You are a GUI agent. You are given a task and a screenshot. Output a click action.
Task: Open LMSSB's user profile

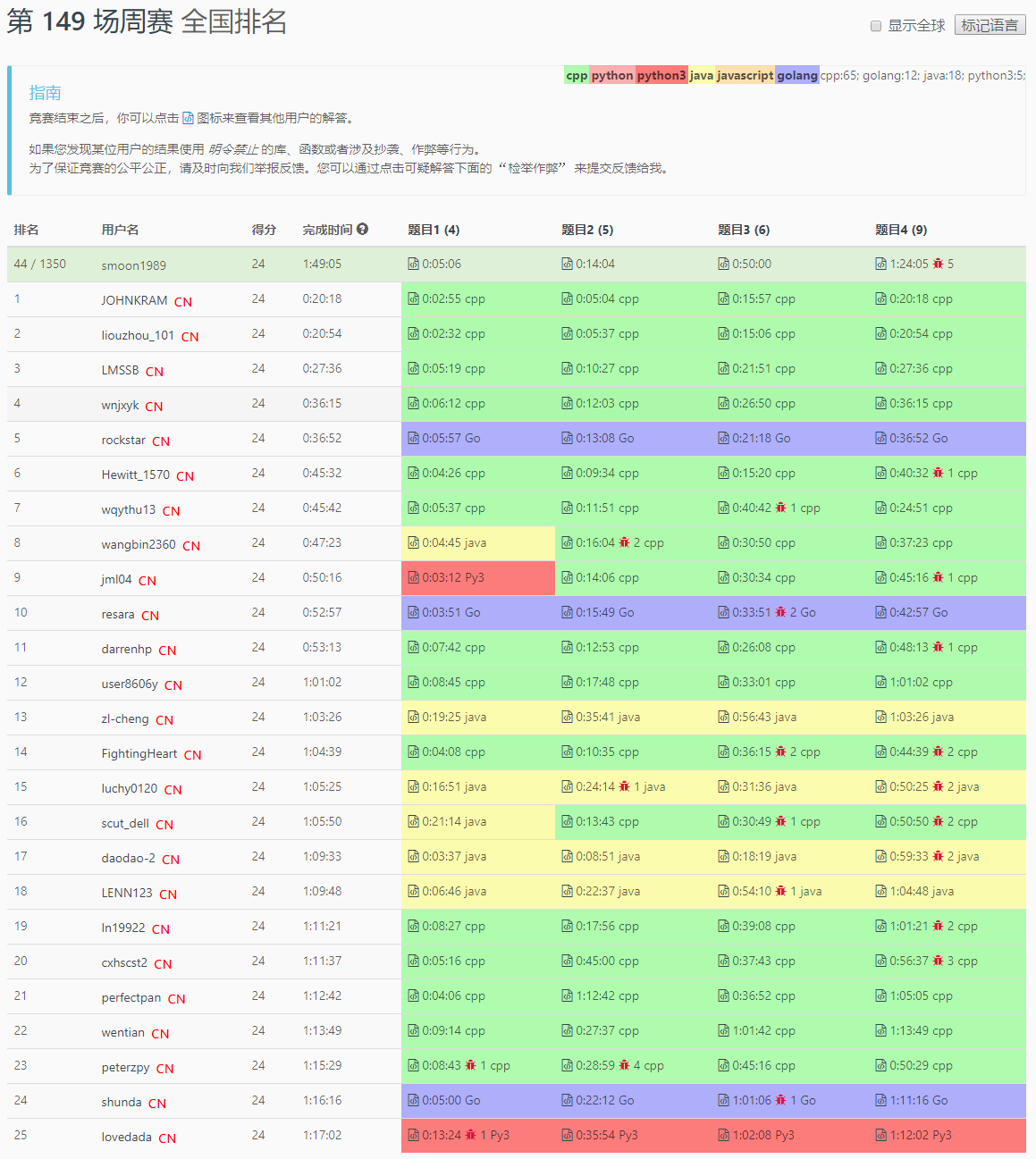click(119, 370)
